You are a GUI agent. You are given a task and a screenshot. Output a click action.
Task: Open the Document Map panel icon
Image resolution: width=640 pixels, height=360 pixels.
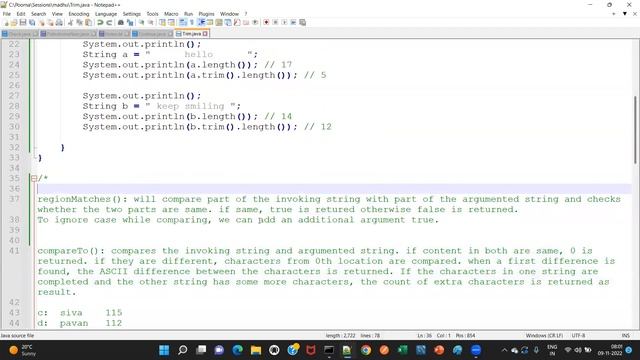pyautogui.click(x=219, y=22)
